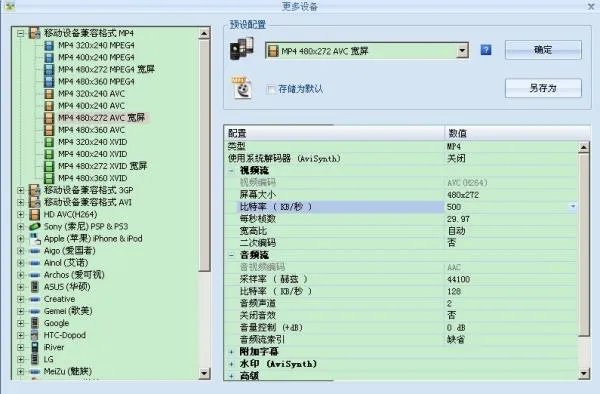The image size is (600, 394).
Task: Select the Archos (爱可视) tree item
Action: click(74, 275)
